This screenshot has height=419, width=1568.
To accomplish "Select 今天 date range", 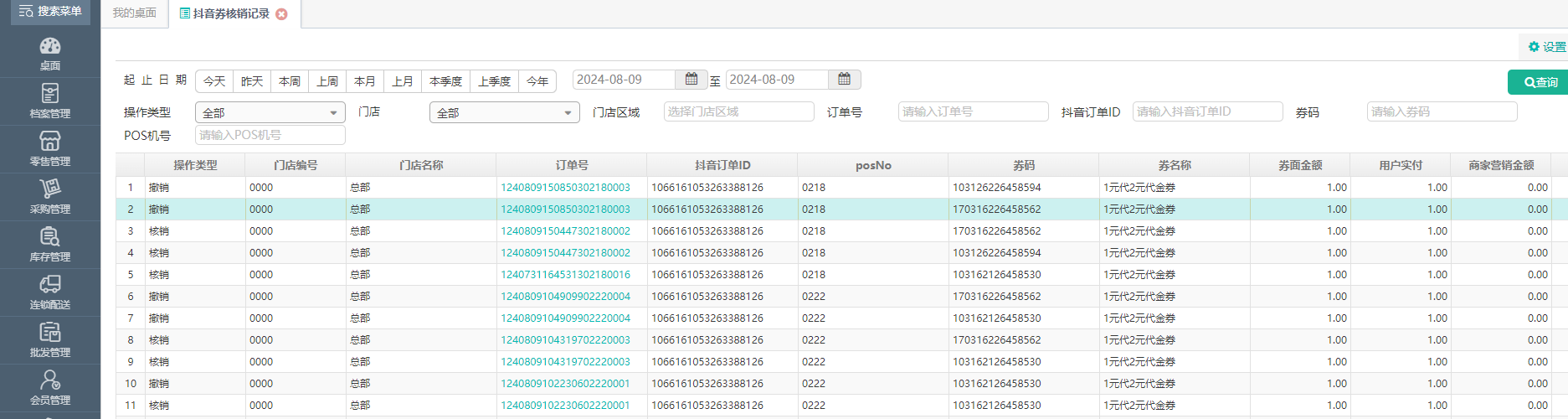I will (214, 80).
